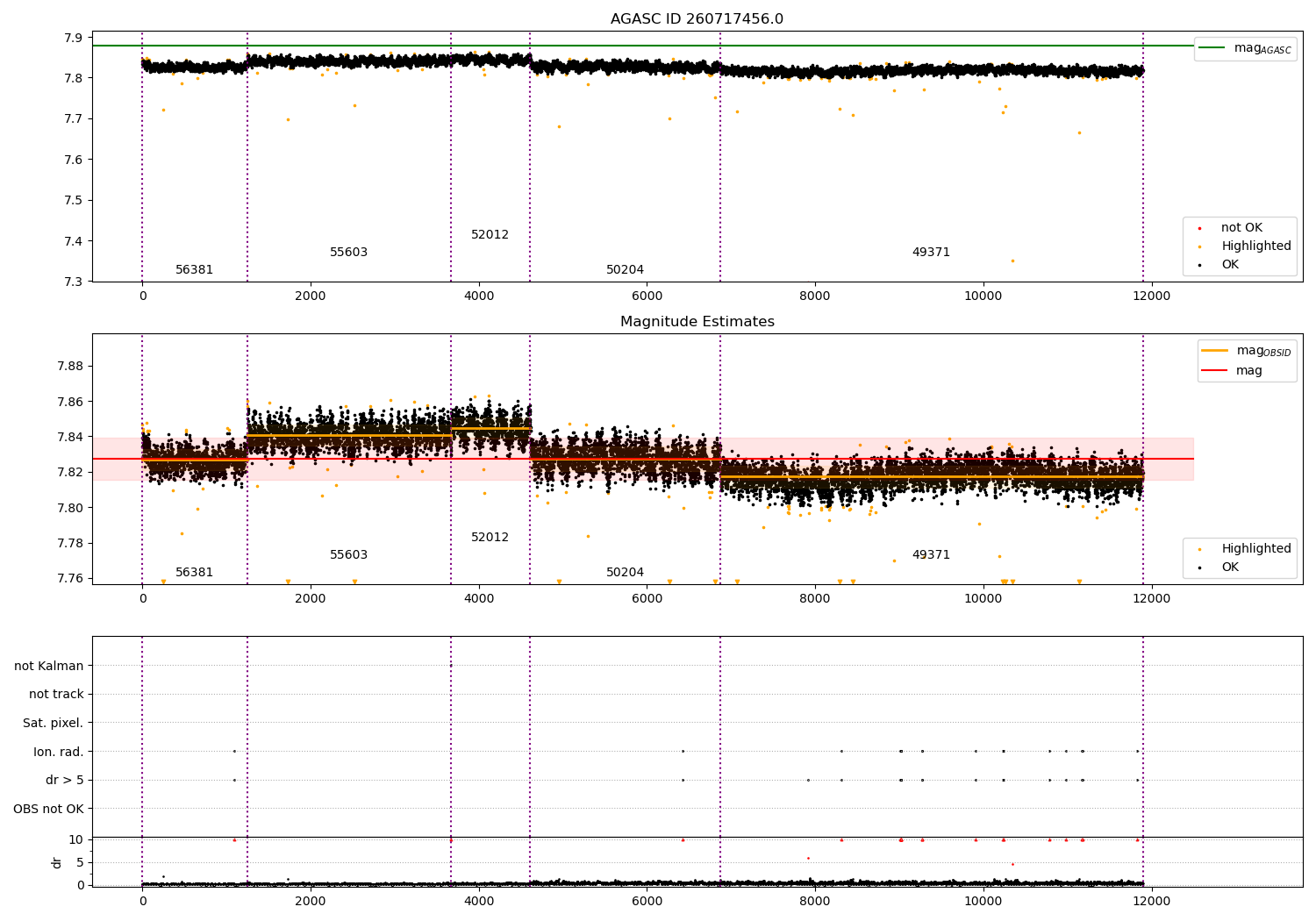Click obsid label 52012 in top plot
This screenshot has width=1316, height=921.
(x=490, y=235)
